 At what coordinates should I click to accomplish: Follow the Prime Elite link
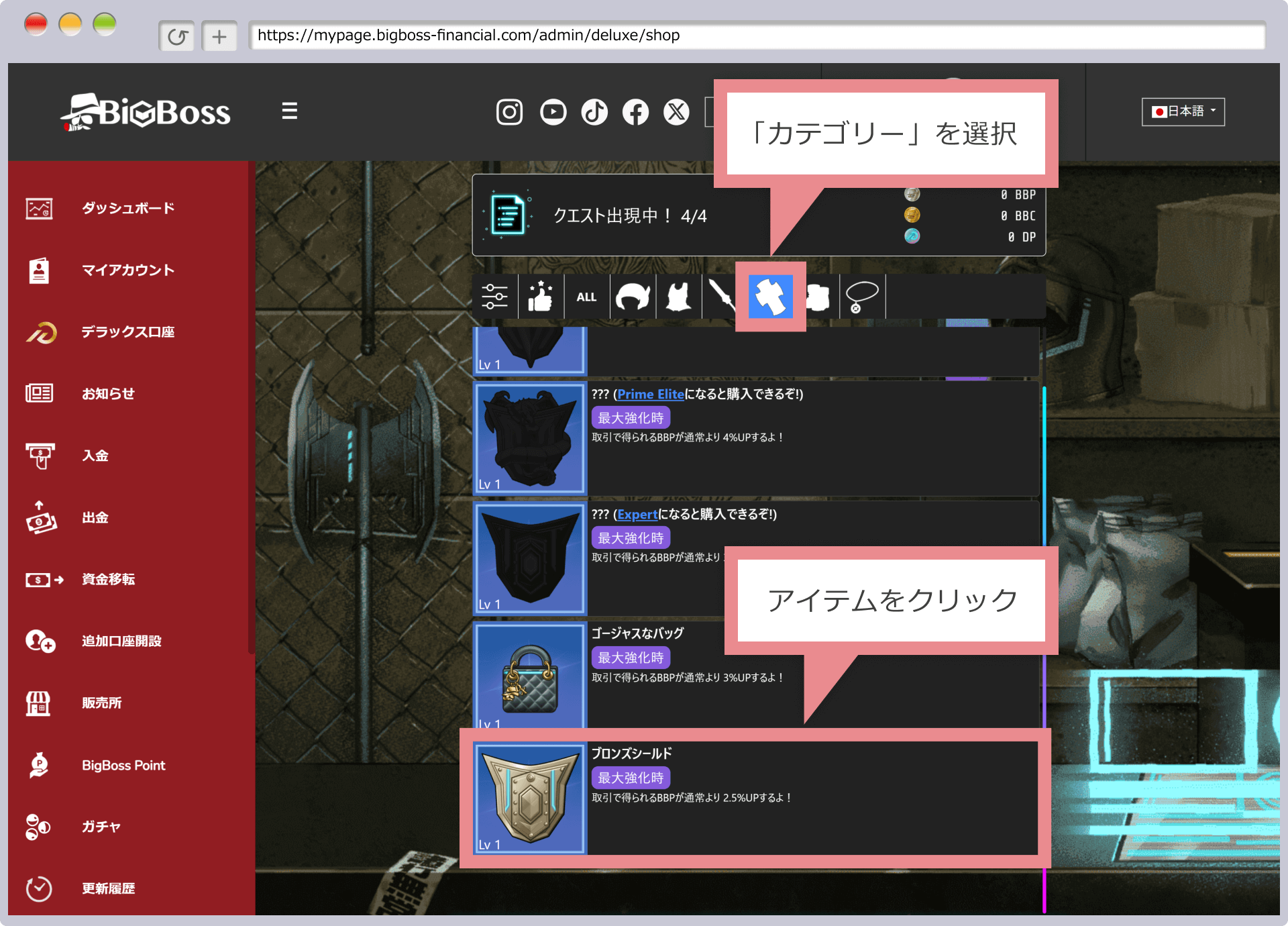click(x=650, y=395)
